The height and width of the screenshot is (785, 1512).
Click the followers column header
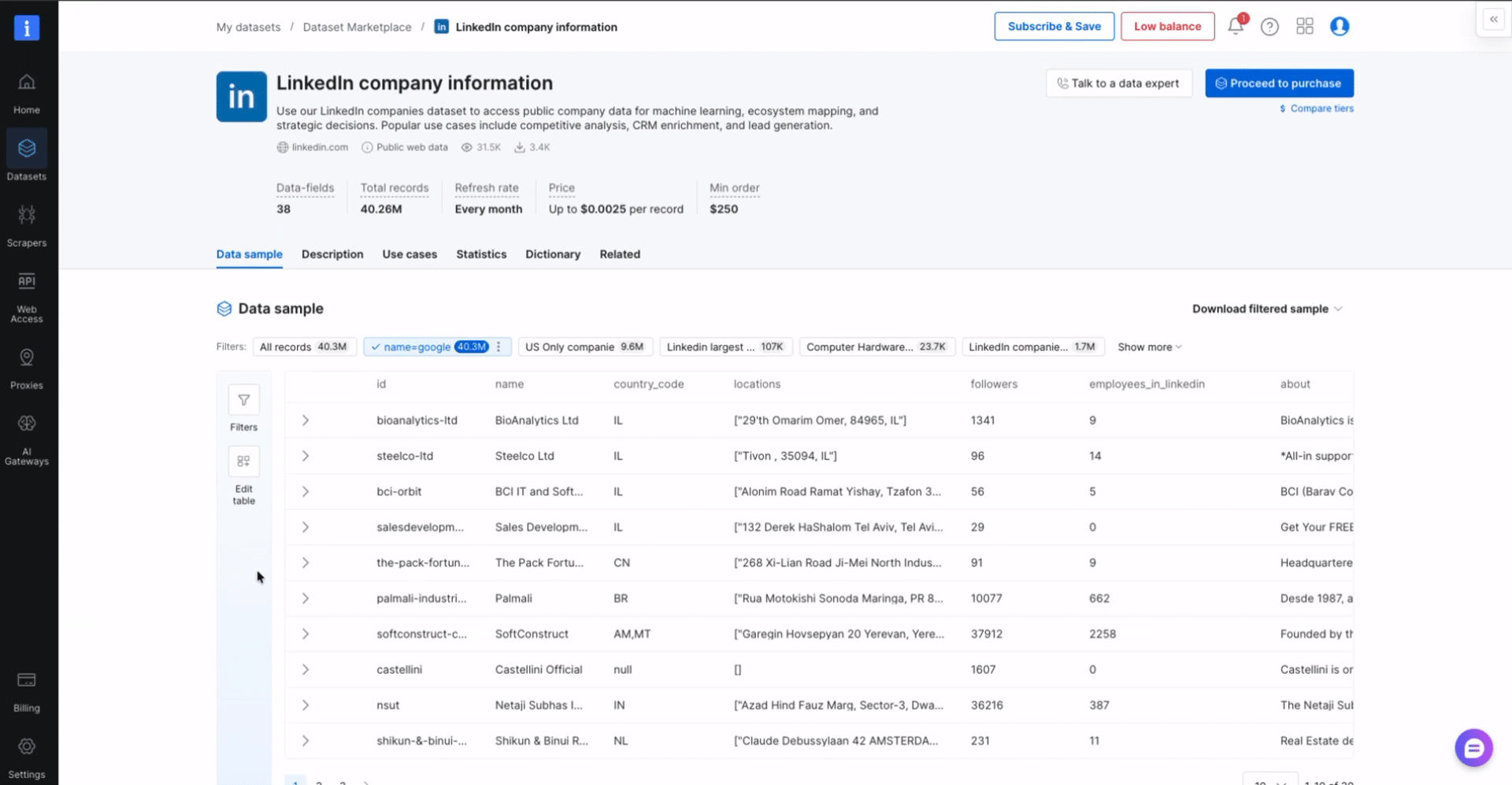coord(994,384)
